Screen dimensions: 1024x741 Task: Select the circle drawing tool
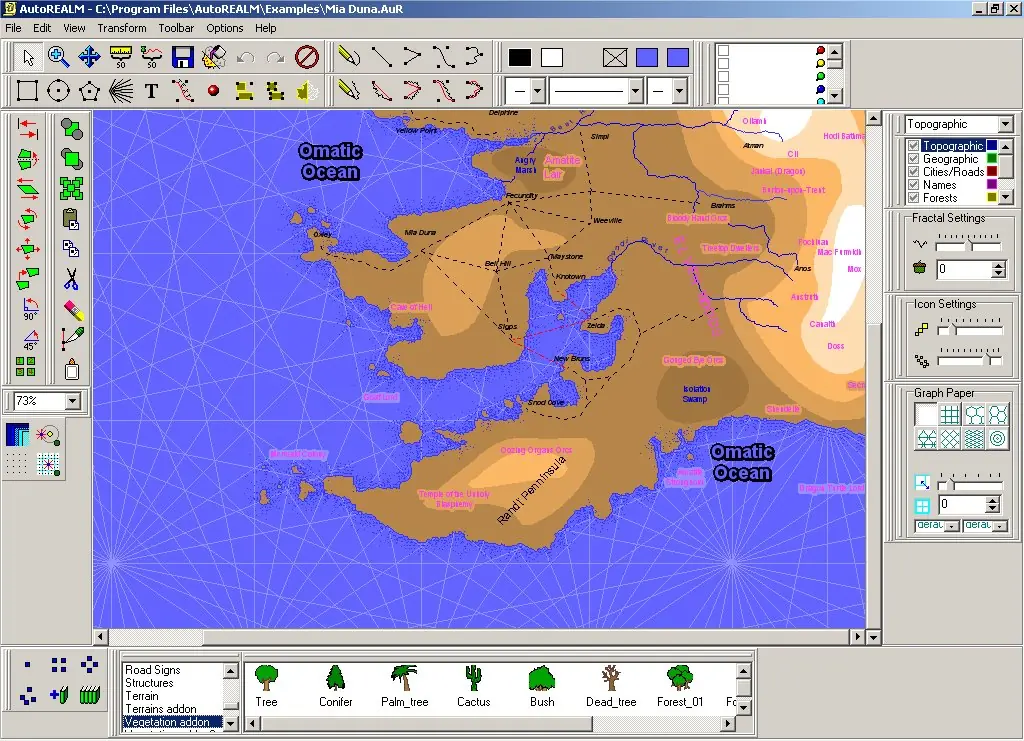(58, 91)
